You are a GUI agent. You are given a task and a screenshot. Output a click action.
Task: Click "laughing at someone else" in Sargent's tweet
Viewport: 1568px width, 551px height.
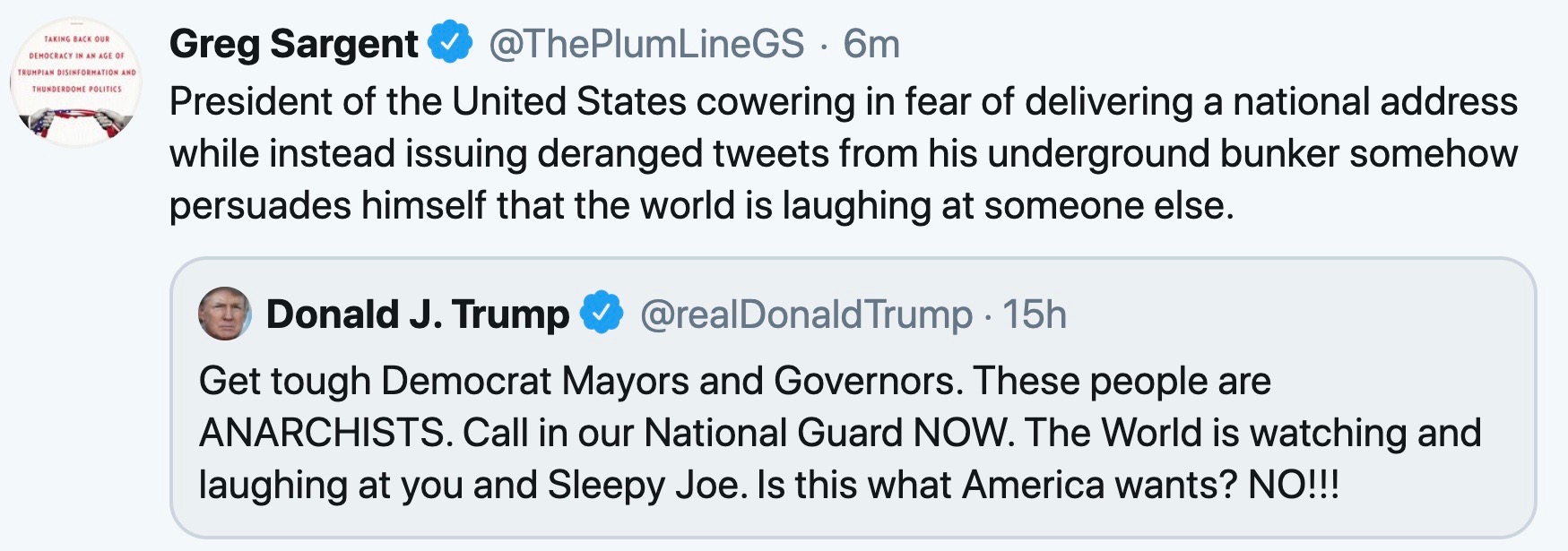(x=1008, y=206)
